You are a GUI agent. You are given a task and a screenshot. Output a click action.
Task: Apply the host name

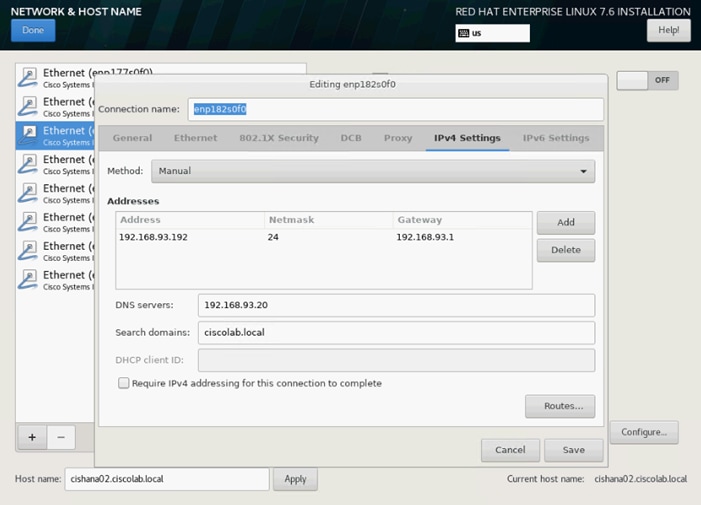[x=296, y=479]
